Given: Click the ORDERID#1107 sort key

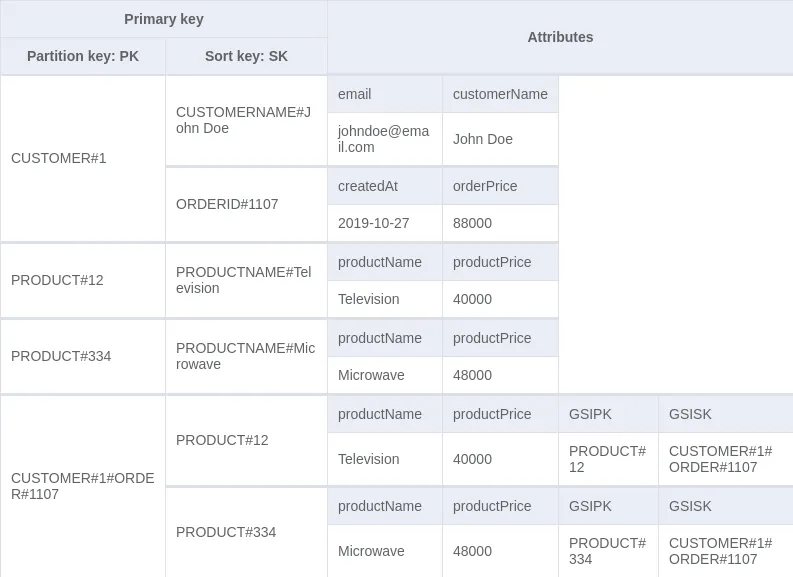Looking at the screenshot, I should [246, 204].
